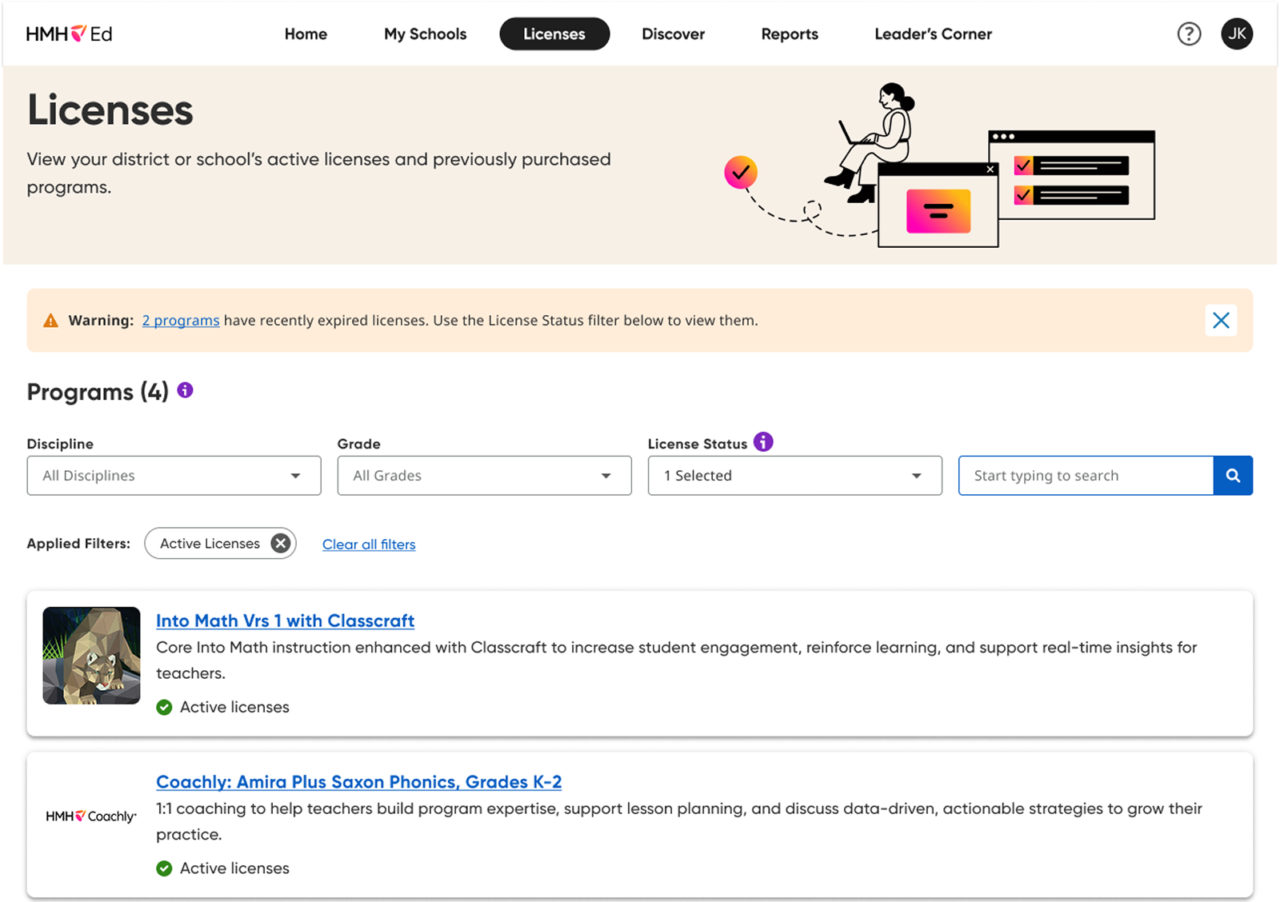Click the orange warning triangle icon

51,321
